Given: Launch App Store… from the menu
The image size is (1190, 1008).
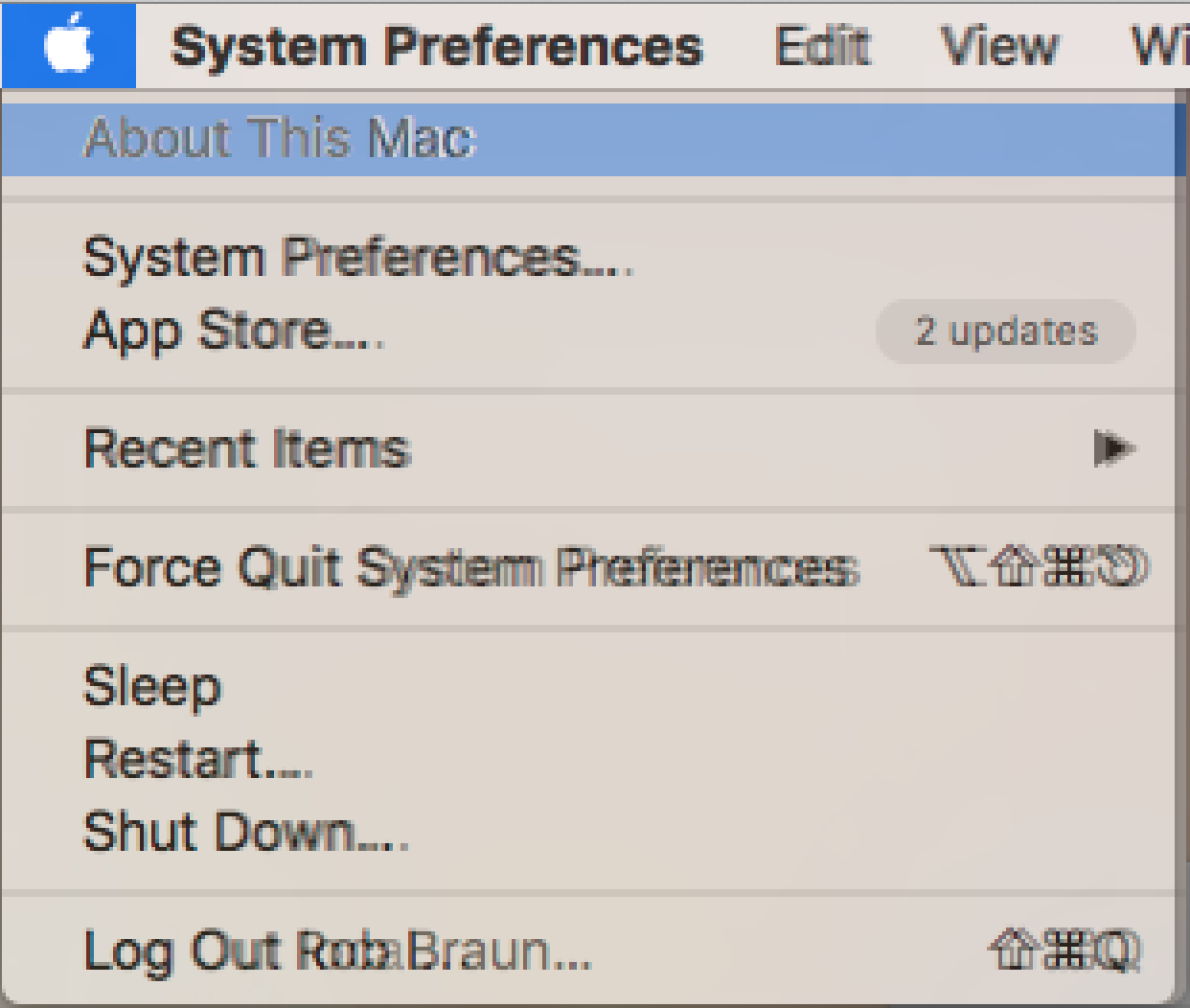Looking at the screenshot, I should click(232, 332).
